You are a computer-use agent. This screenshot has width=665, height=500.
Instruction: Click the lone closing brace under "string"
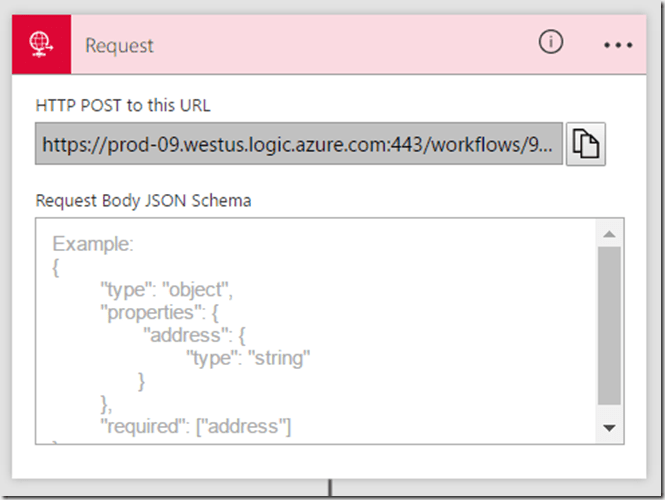click(x=142, y=381)
